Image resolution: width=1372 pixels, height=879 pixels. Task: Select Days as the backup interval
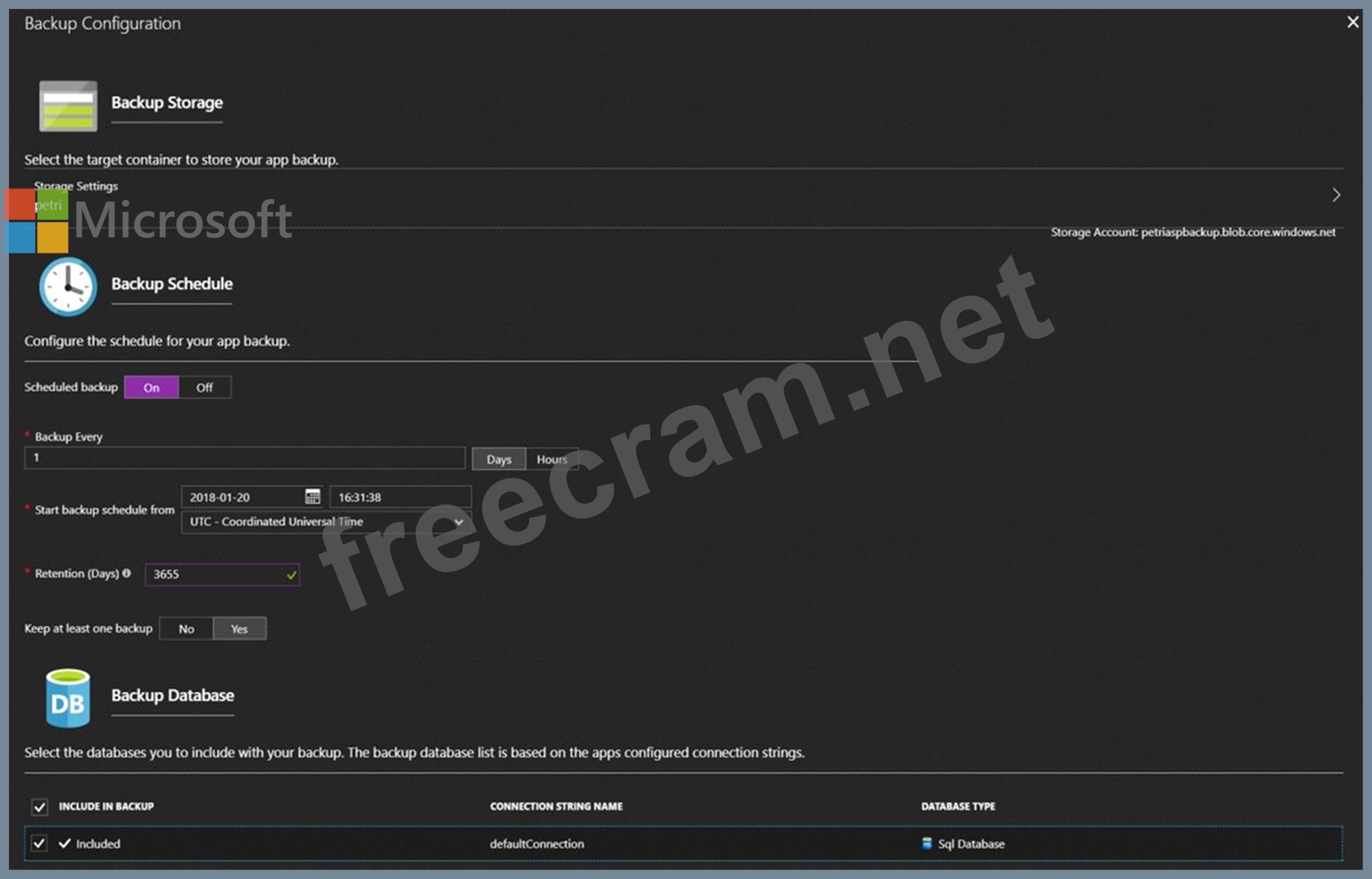(x=499, y=459)
